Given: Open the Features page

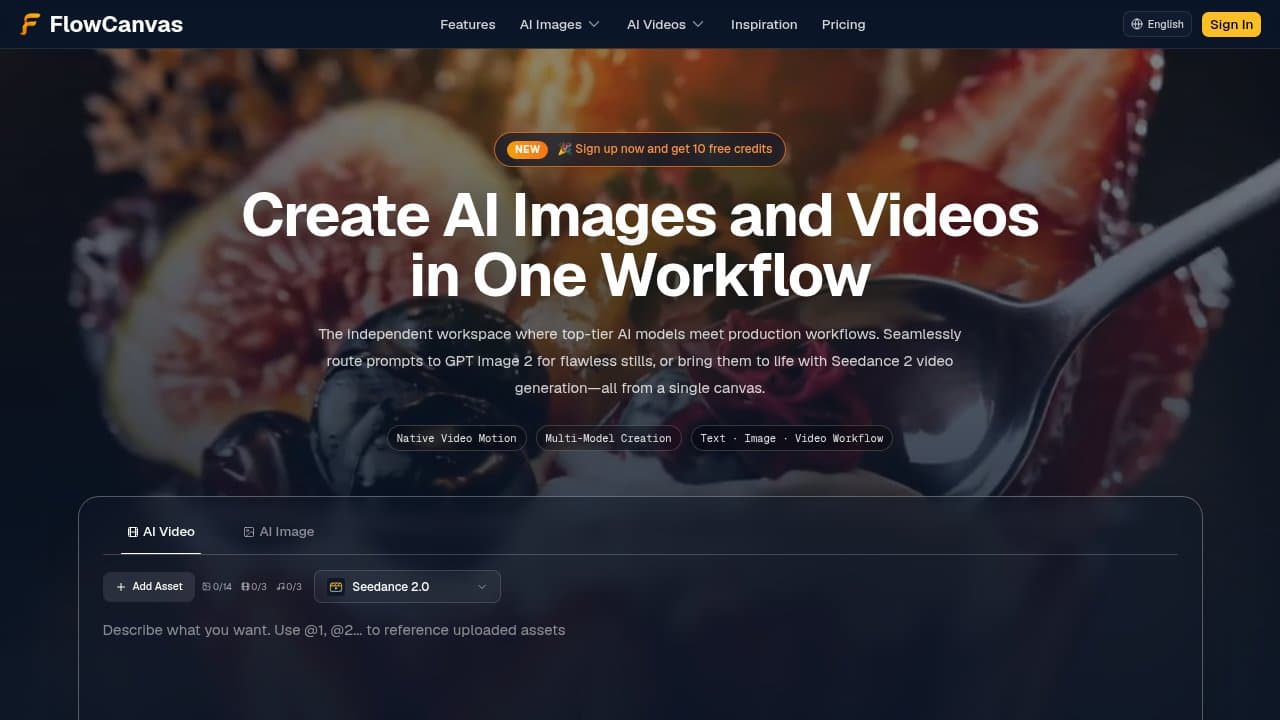Looking at the screenshot, I should click(x=468, y=24).
